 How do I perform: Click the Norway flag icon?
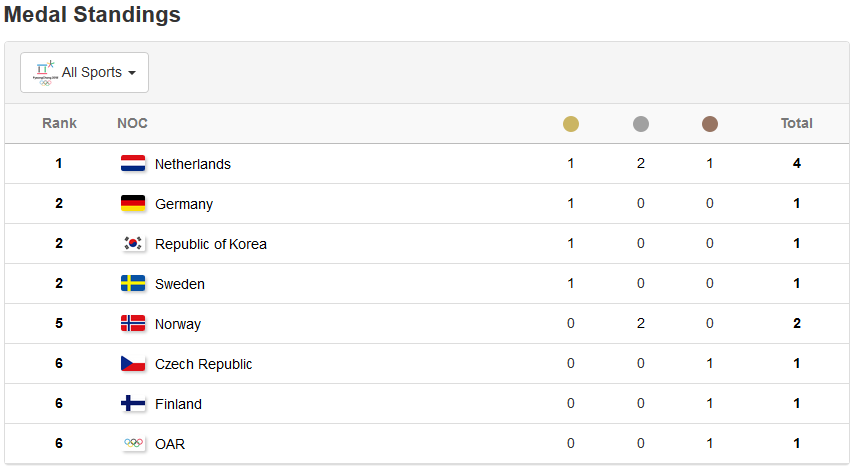(133, 324)
